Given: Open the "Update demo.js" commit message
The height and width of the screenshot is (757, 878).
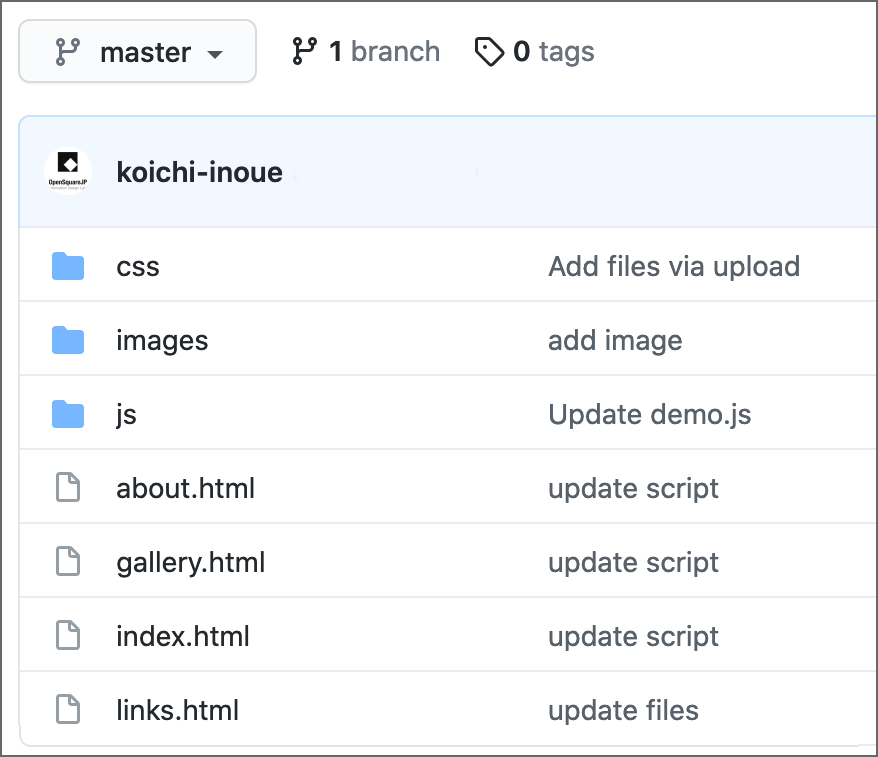Looking at the screenshot, I should [649, 415].
